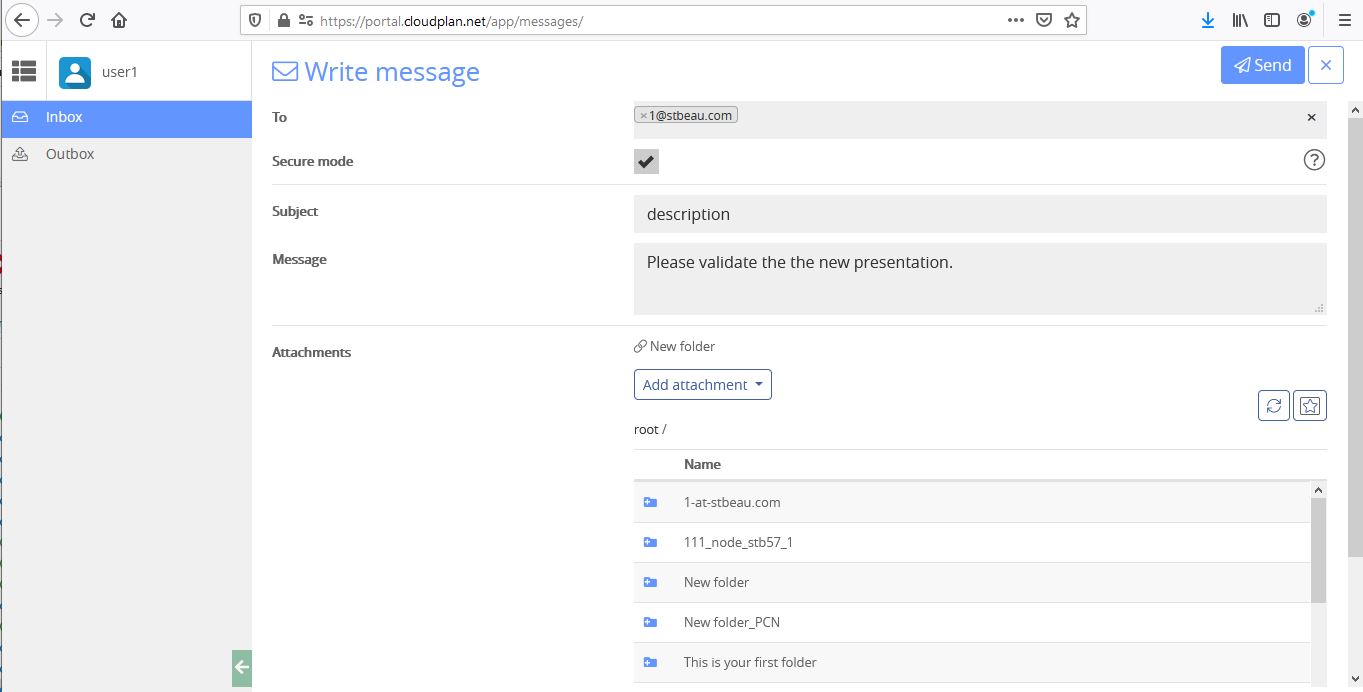Open Firefox's hamburger menu

[x=1344, y=20]
